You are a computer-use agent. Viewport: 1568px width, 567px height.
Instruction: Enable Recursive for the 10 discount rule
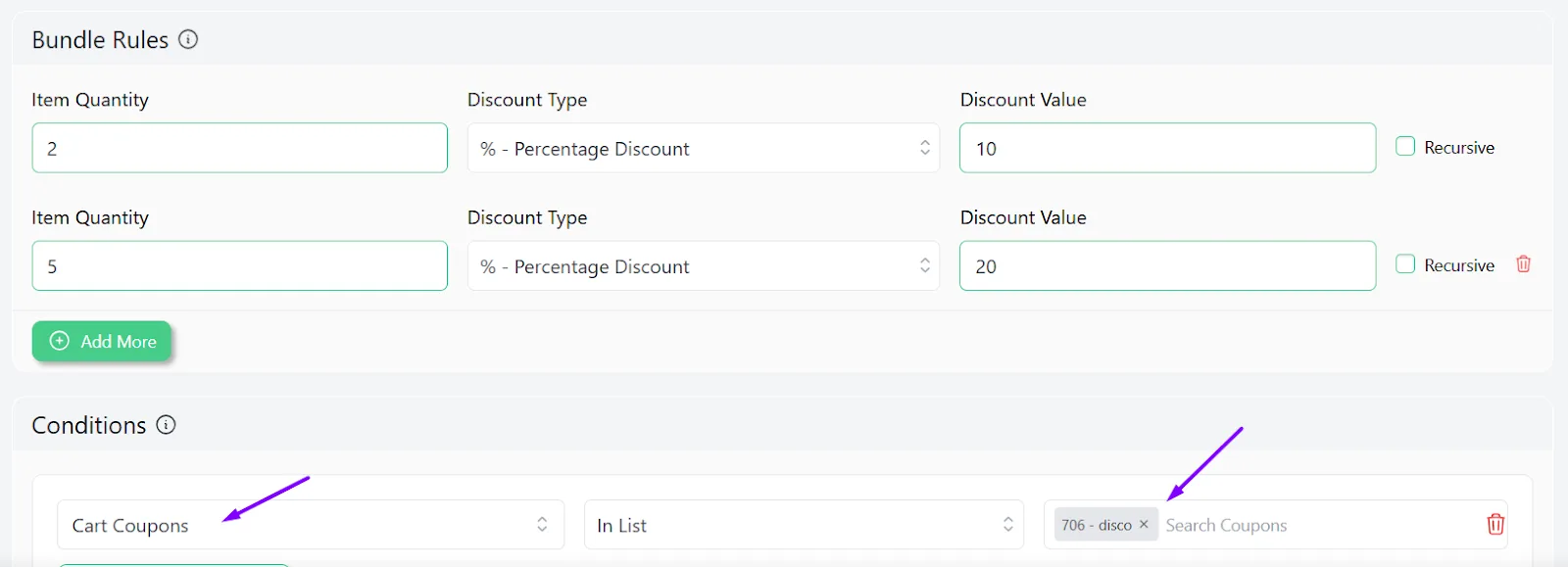(x=1405, y=147)
